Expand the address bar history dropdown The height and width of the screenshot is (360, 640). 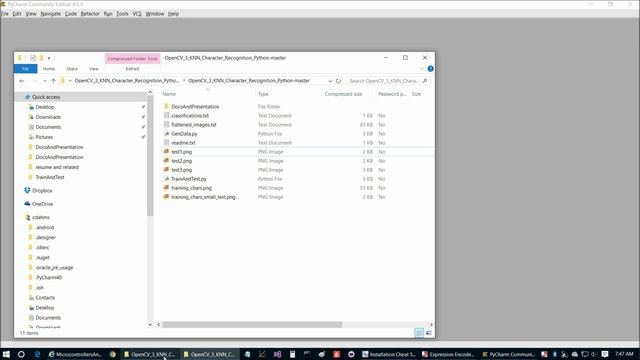pos(330,81)
